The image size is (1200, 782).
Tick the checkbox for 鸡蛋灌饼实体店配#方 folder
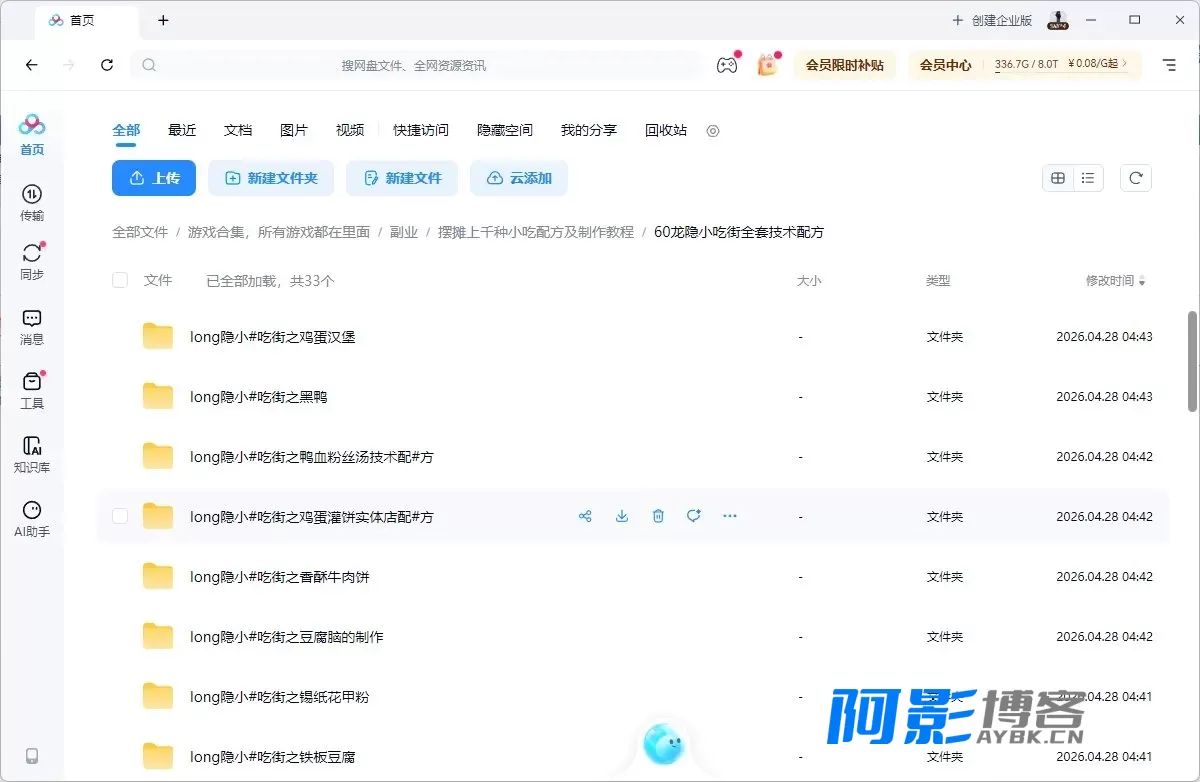(x=120, y=516)
